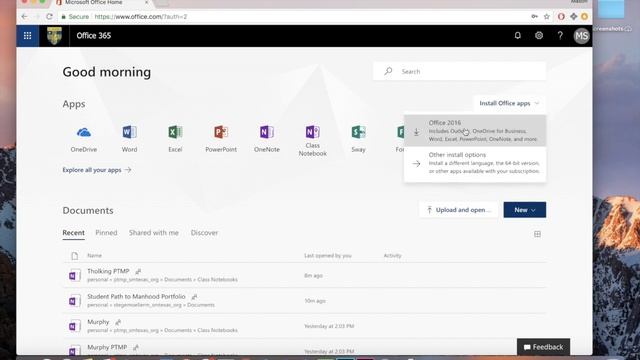
Task: Launch the Sway app
Action: 358,139
